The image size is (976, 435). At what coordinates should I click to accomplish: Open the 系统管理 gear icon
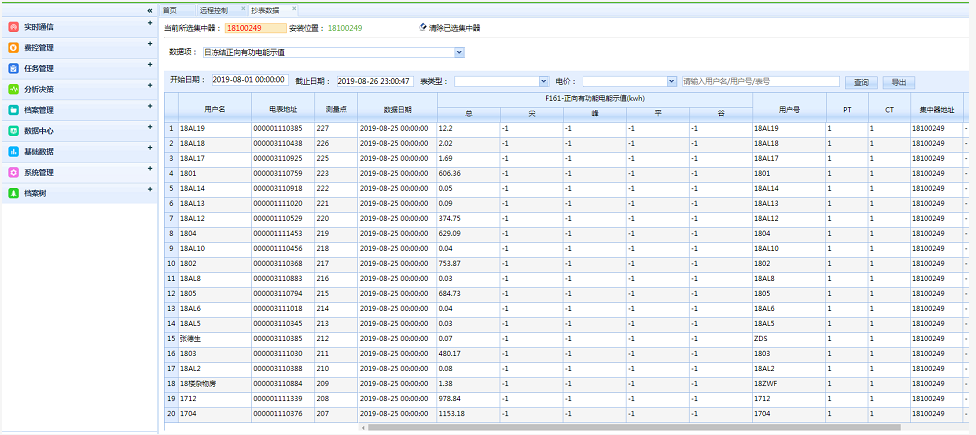click(x=14, y=172)
